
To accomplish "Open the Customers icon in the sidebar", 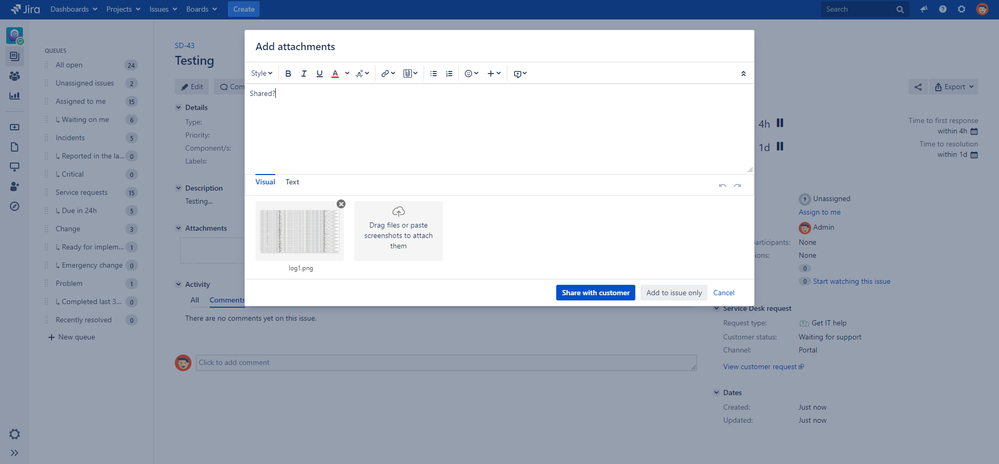I will tap(14, 76).
